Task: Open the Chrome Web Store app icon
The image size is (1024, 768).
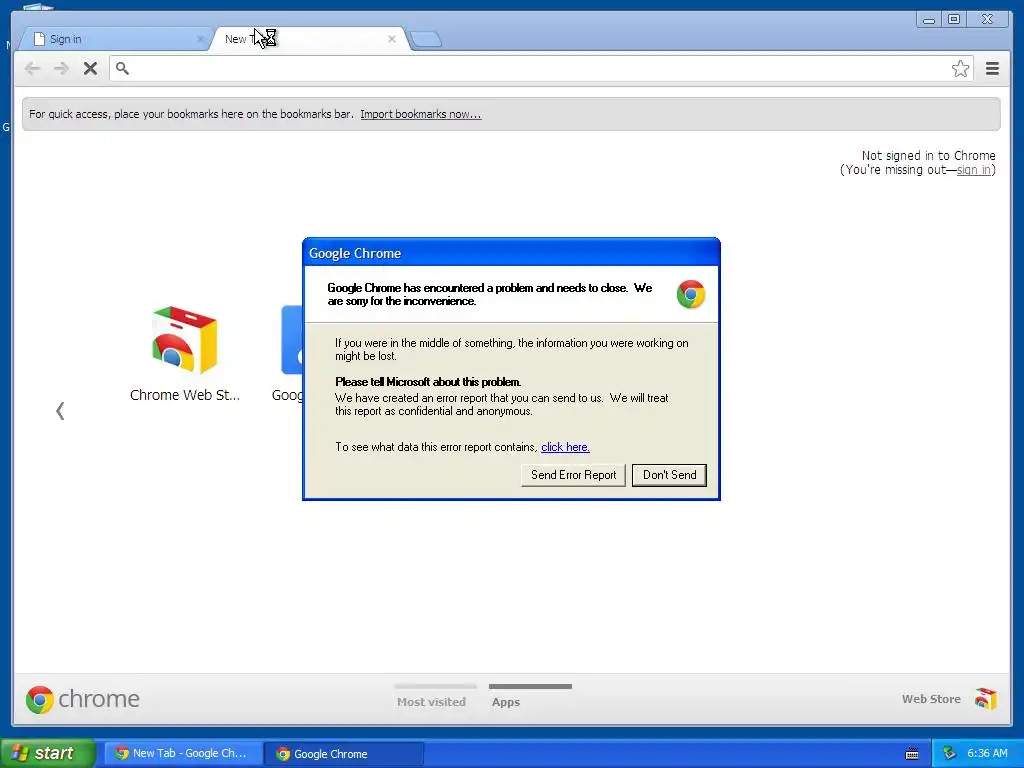Action: point(185,340)
